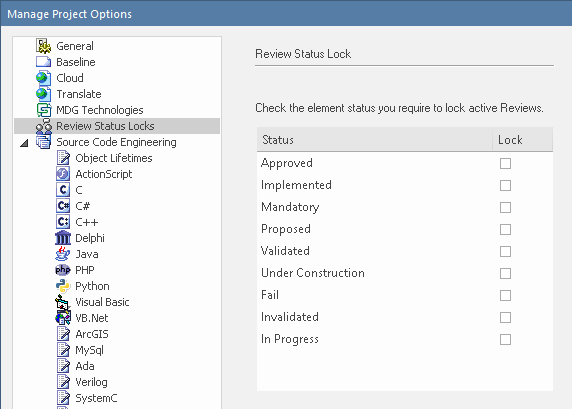572x409 pixels.
Task: Toggle the Lock checkbox for Under Construction
Action: (x=505, y=273)
